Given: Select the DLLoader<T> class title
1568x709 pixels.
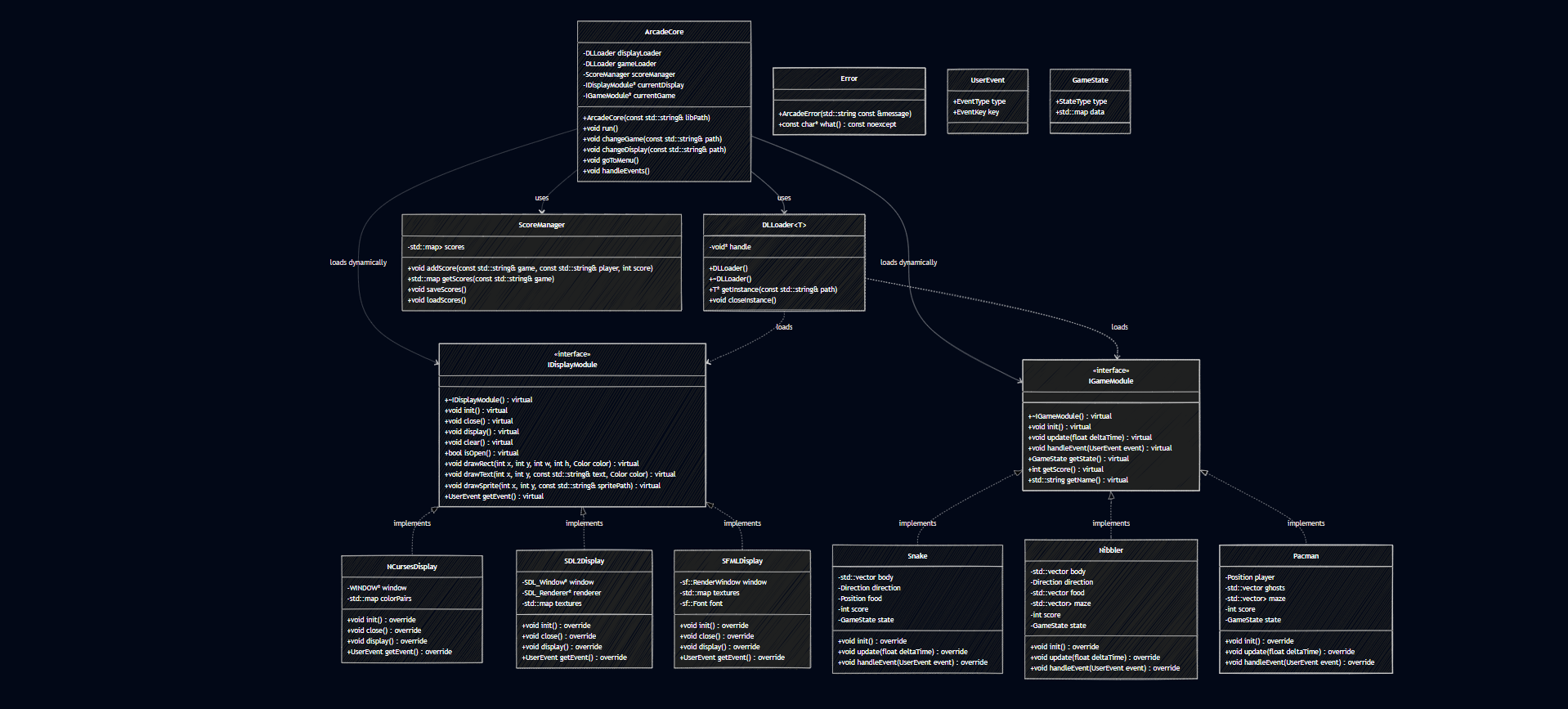Looking at the screenshot, I should [784, 225].
